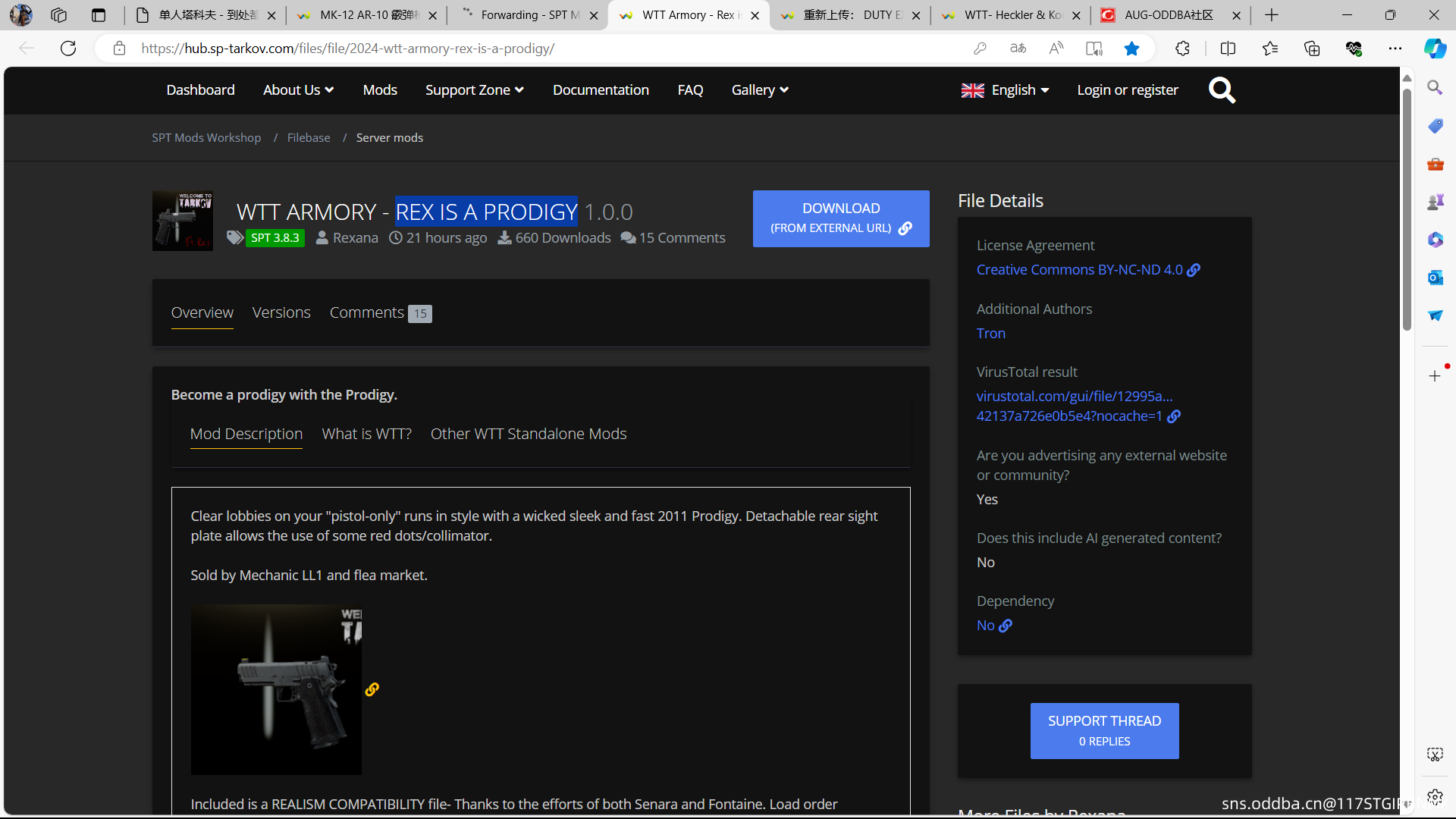Open Outlook icon in Edge sidebar

point(1435,278)
